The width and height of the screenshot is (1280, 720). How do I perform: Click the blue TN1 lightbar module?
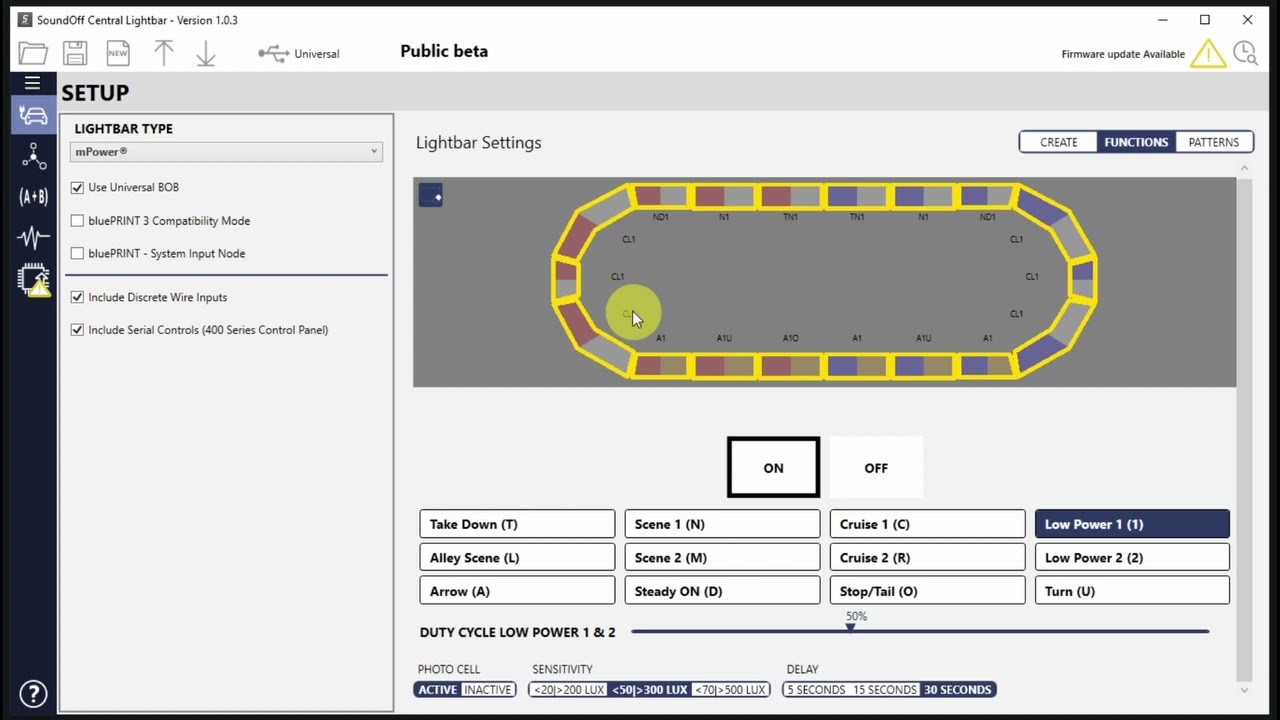pyautogui.click(x=857, y=197)
